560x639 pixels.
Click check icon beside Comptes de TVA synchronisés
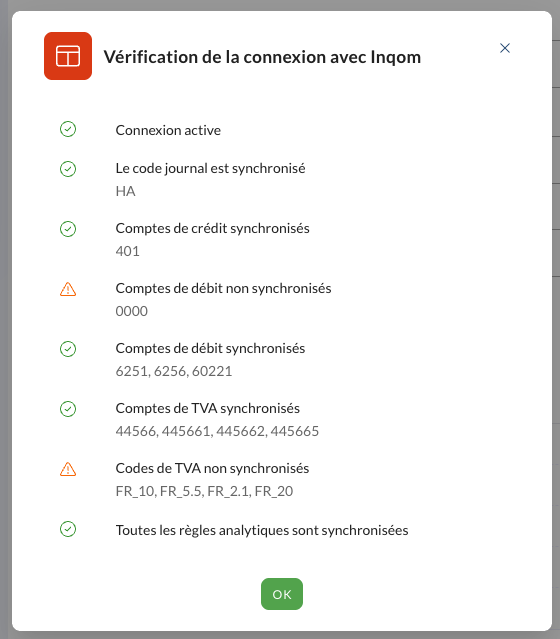pyautogui.click(x=68, y=409)
